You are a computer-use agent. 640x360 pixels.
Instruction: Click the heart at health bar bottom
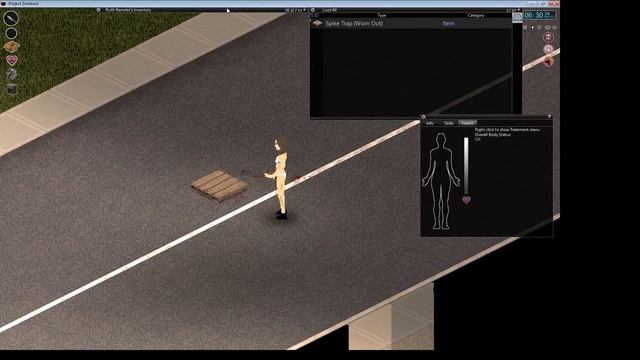coord(466,200)
